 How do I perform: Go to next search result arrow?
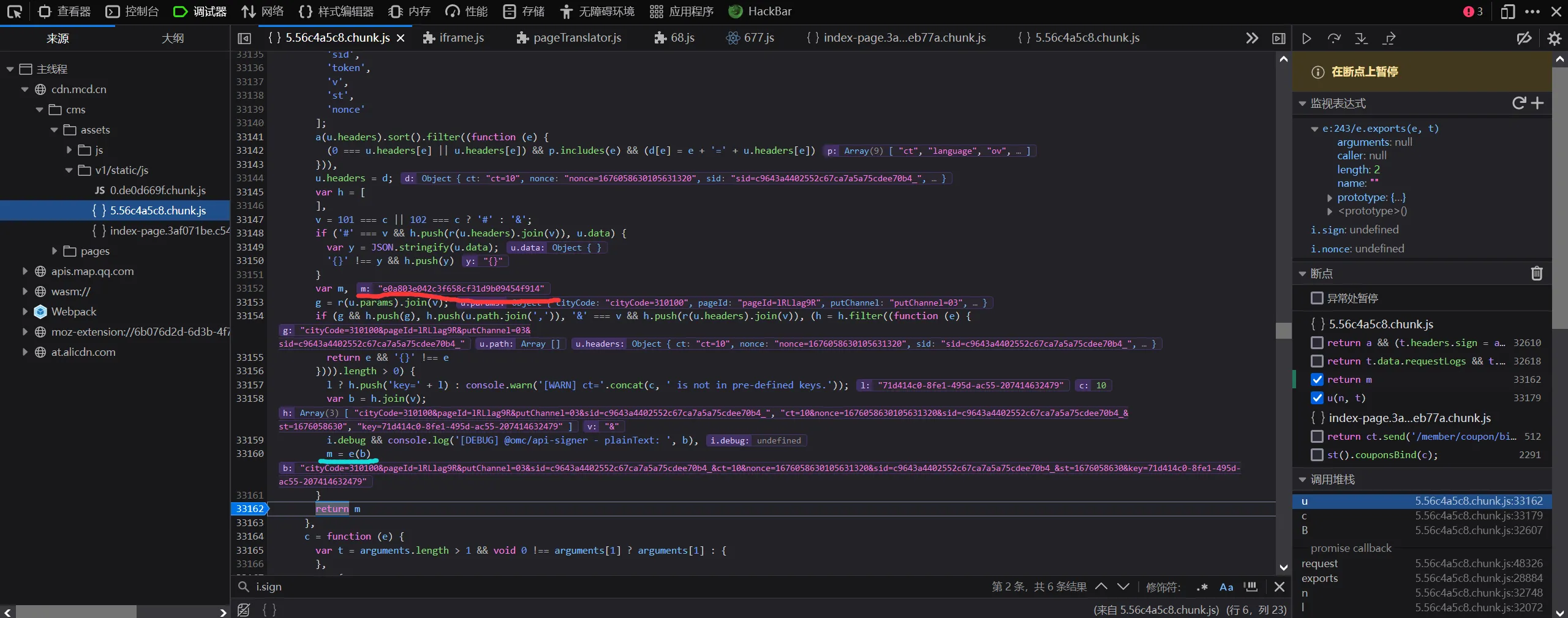point(1123,587)
